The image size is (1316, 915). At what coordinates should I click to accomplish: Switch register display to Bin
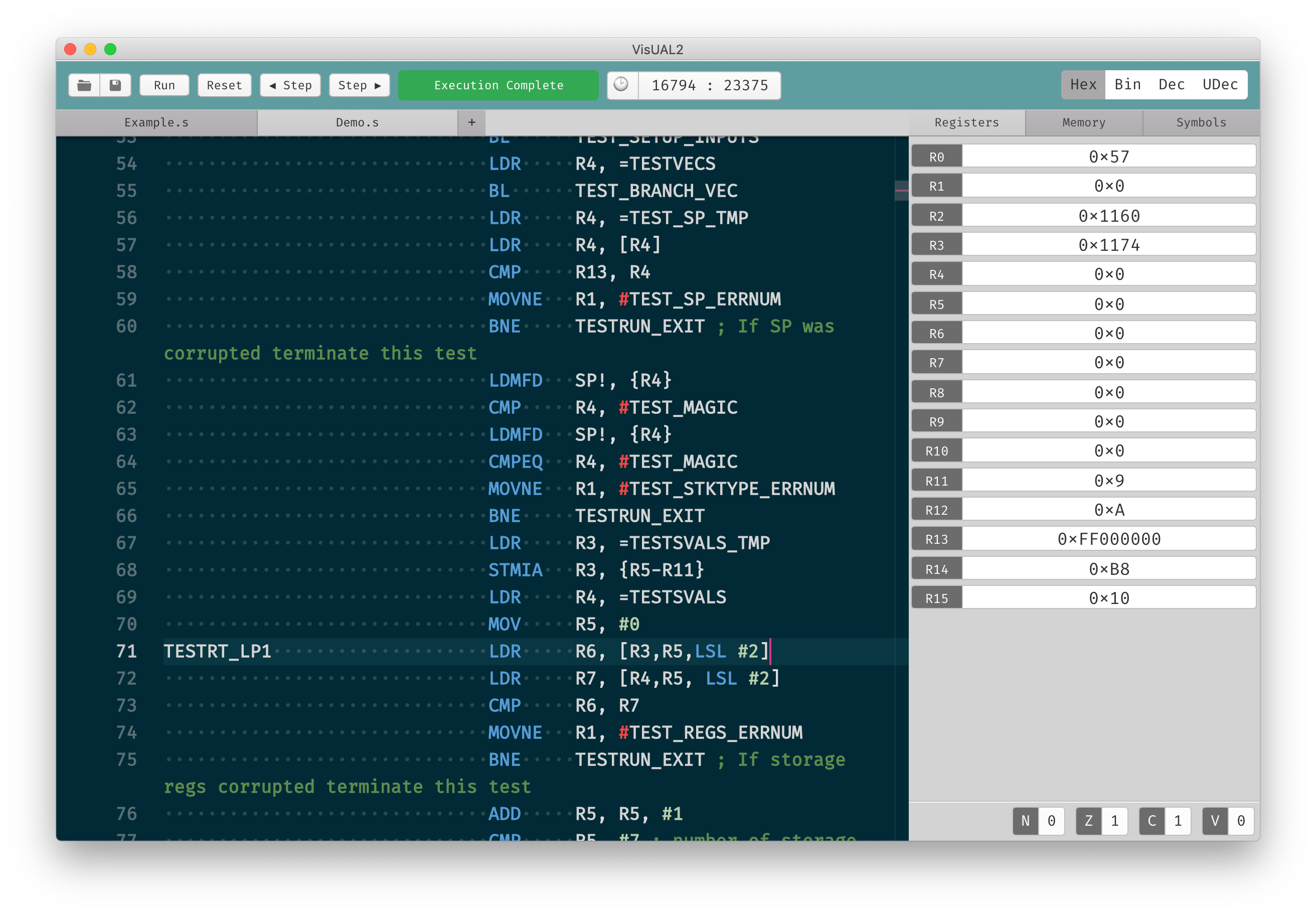(1127, 85)
